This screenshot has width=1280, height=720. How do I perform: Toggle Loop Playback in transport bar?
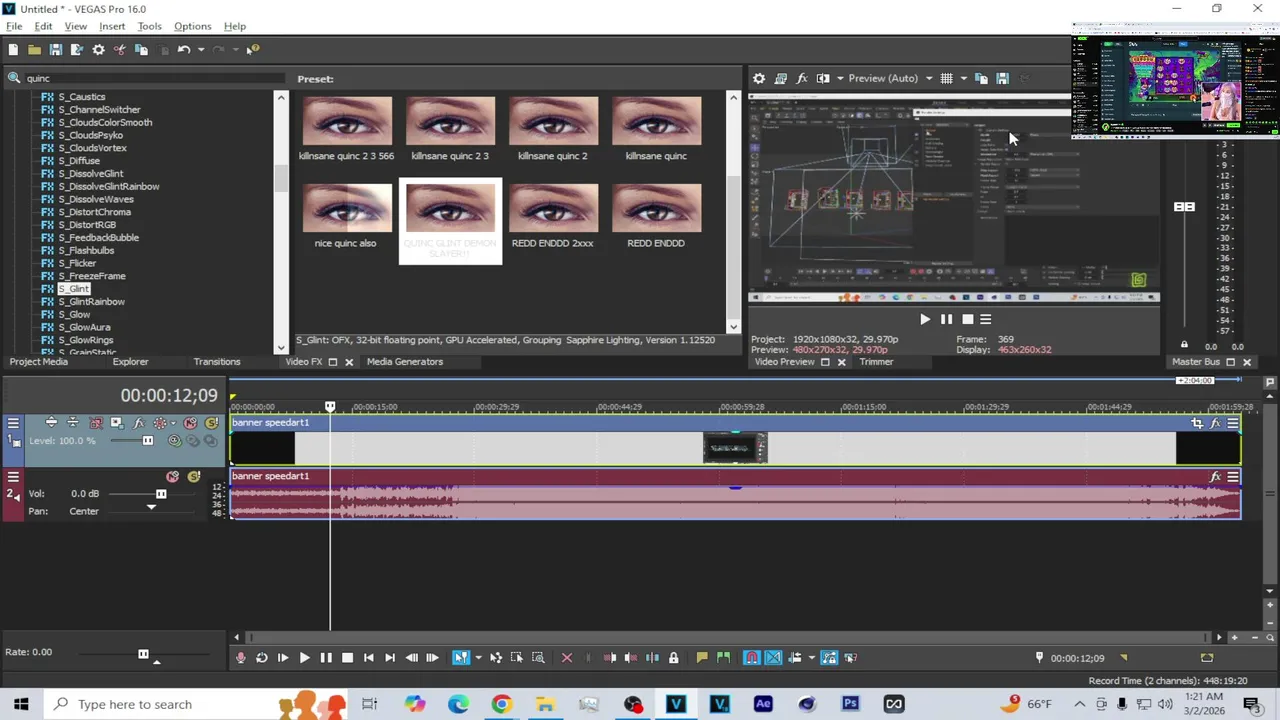[262, 657]
